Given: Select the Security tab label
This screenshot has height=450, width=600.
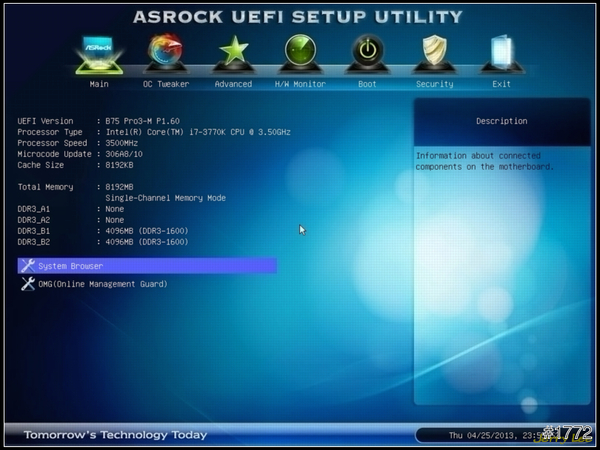Looking at the screenshot, I should pos(434,84).
